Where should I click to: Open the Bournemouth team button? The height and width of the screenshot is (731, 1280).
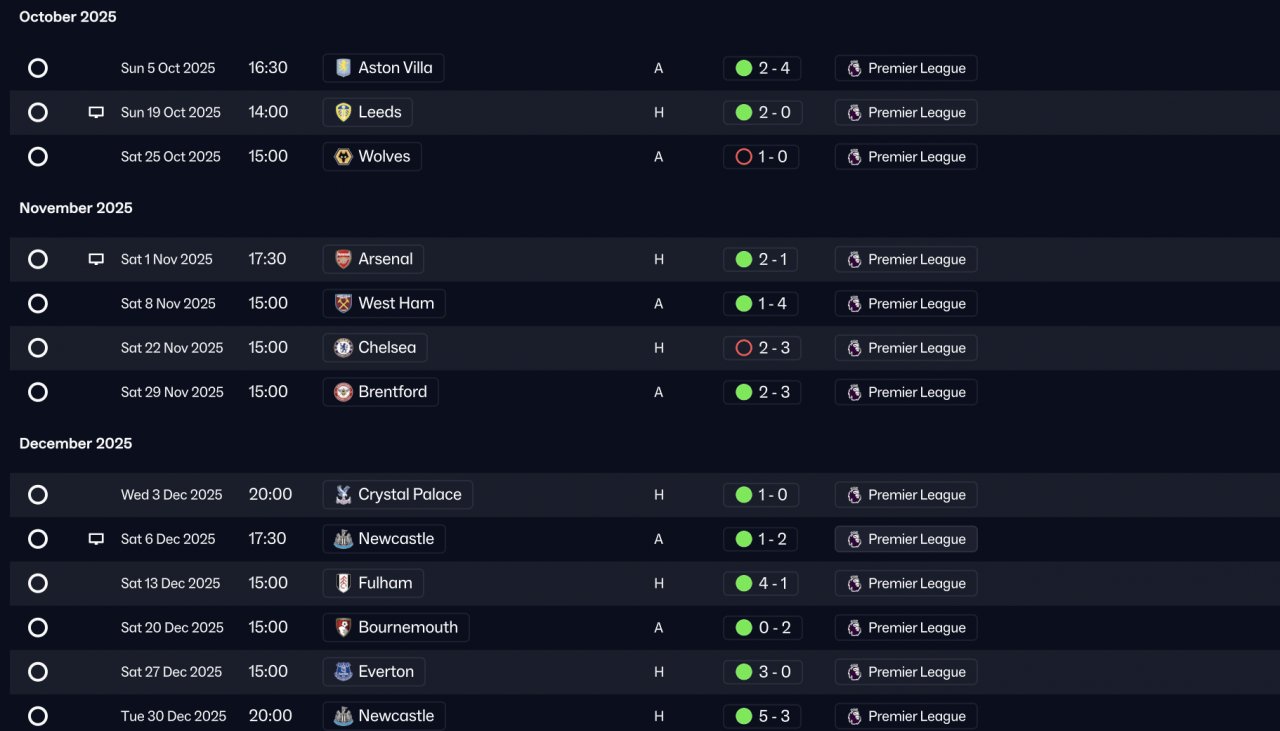coord(396,627)
